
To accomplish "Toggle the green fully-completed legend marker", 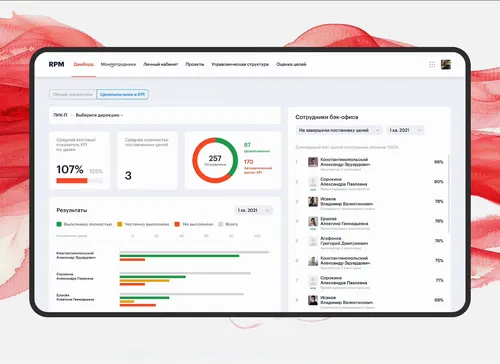I will pos(59,224).
